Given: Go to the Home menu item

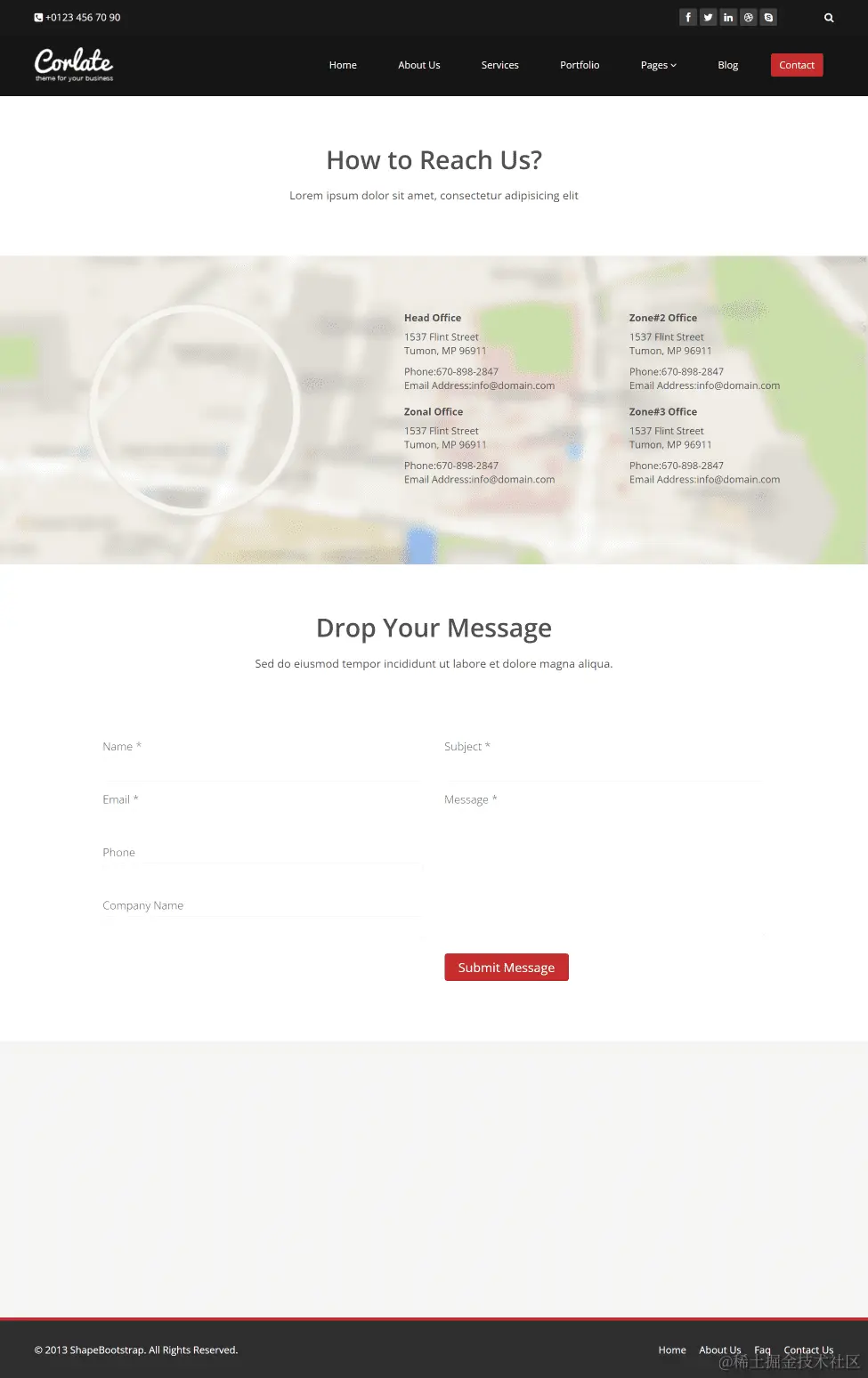Looking at the screenshot, I should click(x=343, y=65).
